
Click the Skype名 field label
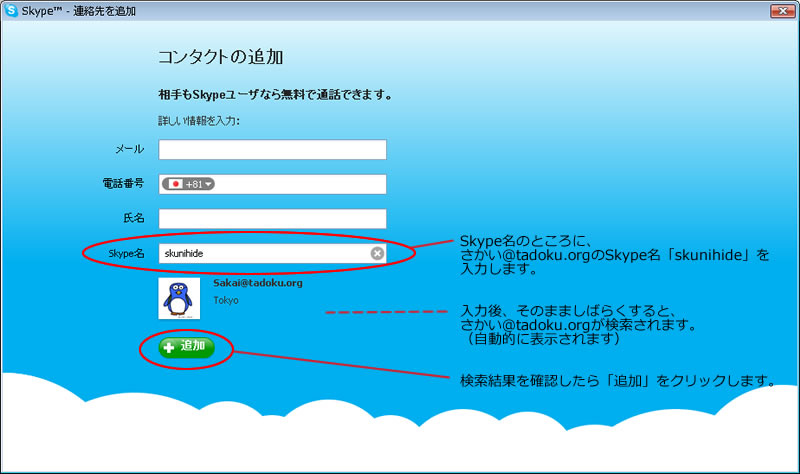click(x=127, y=254)
